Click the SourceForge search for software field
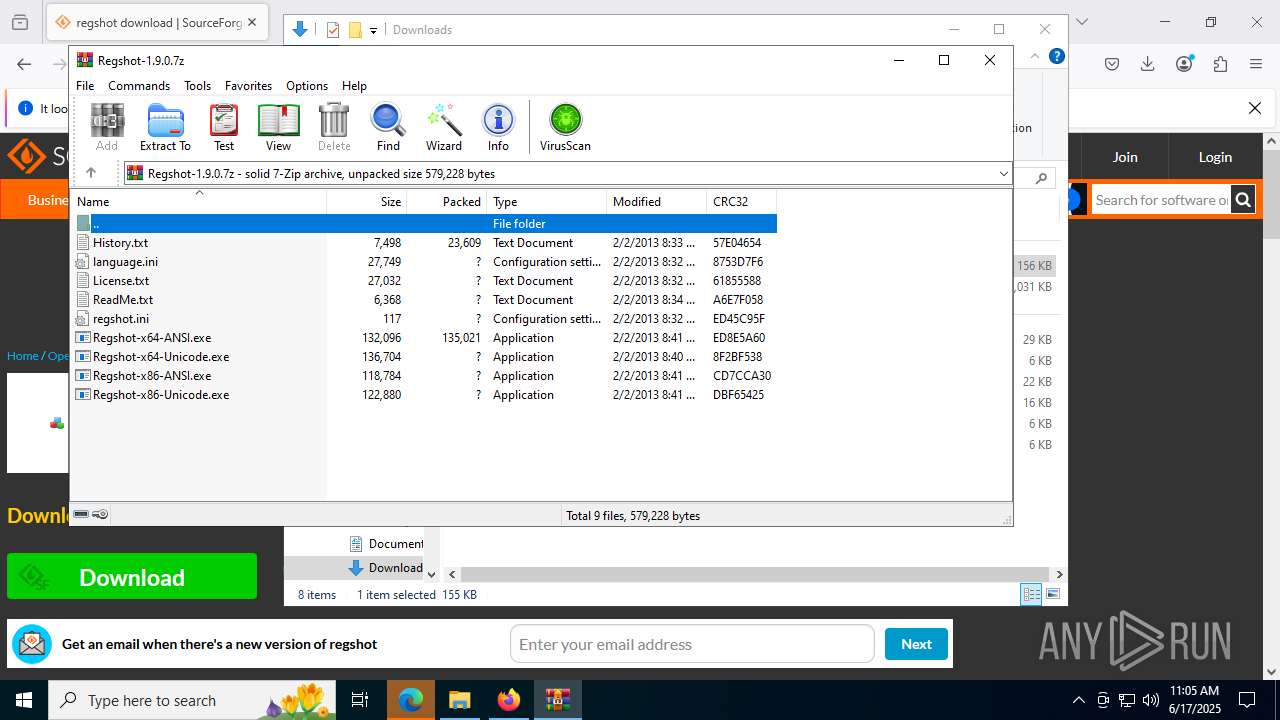 [1160, 200]
